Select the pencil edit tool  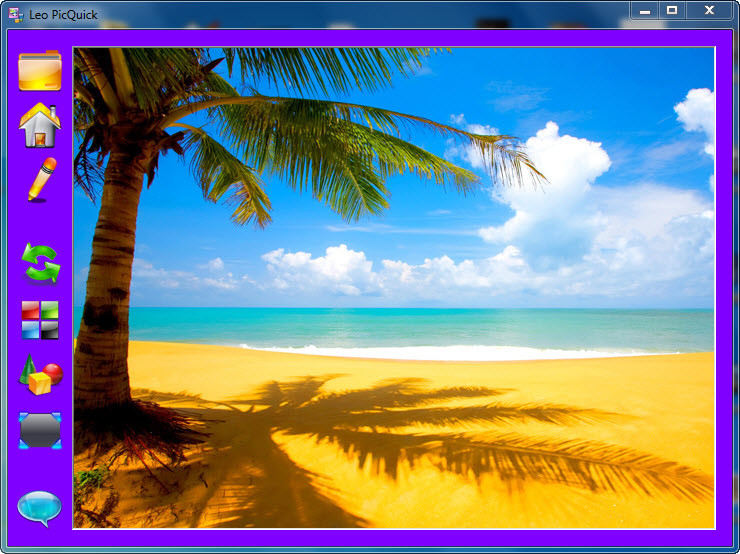tap(42, 180)
